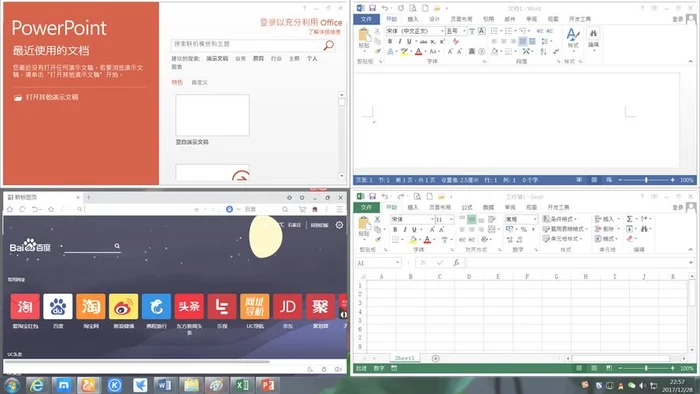Viewport: 700px width, 394px height.
Task: Switch to the Insert (插入) tab in Word
Action: (413, 19)
